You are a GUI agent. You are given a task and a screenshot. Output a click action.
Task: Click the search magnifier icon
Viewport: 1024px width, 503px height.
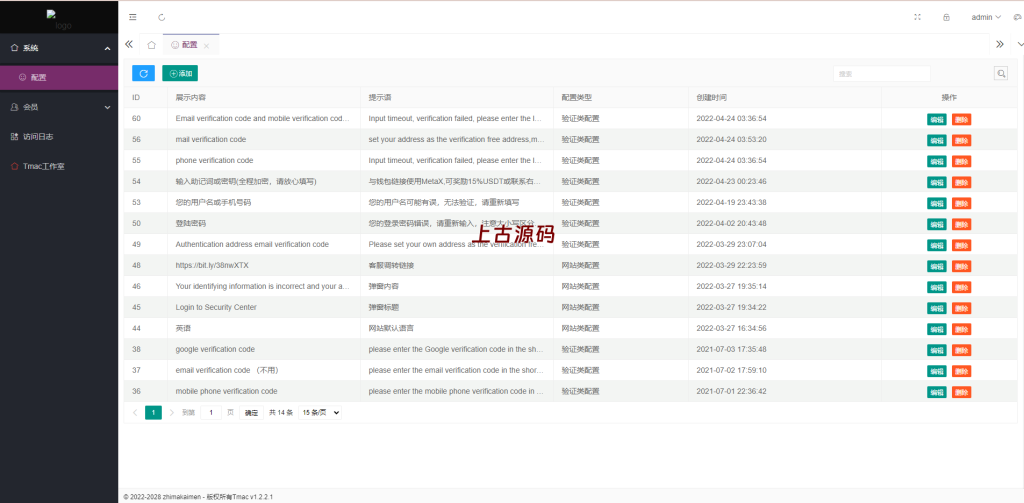(x=1000, y=73)
